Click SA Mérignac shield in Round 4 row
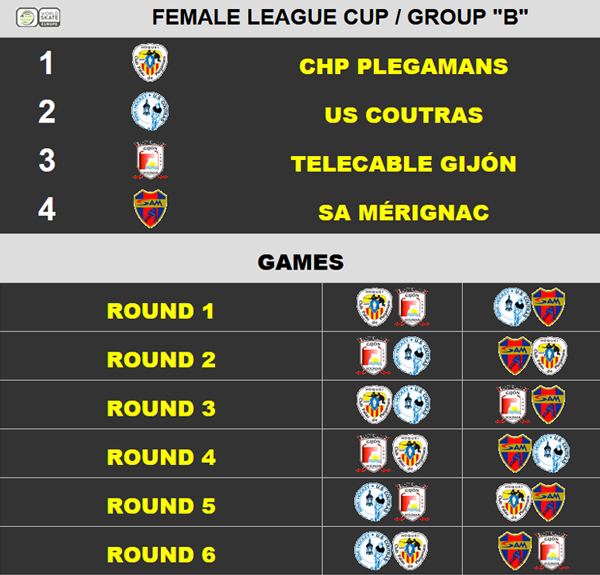Image resolution: width=600 pixels, height=575 pixels. [515, 453]
